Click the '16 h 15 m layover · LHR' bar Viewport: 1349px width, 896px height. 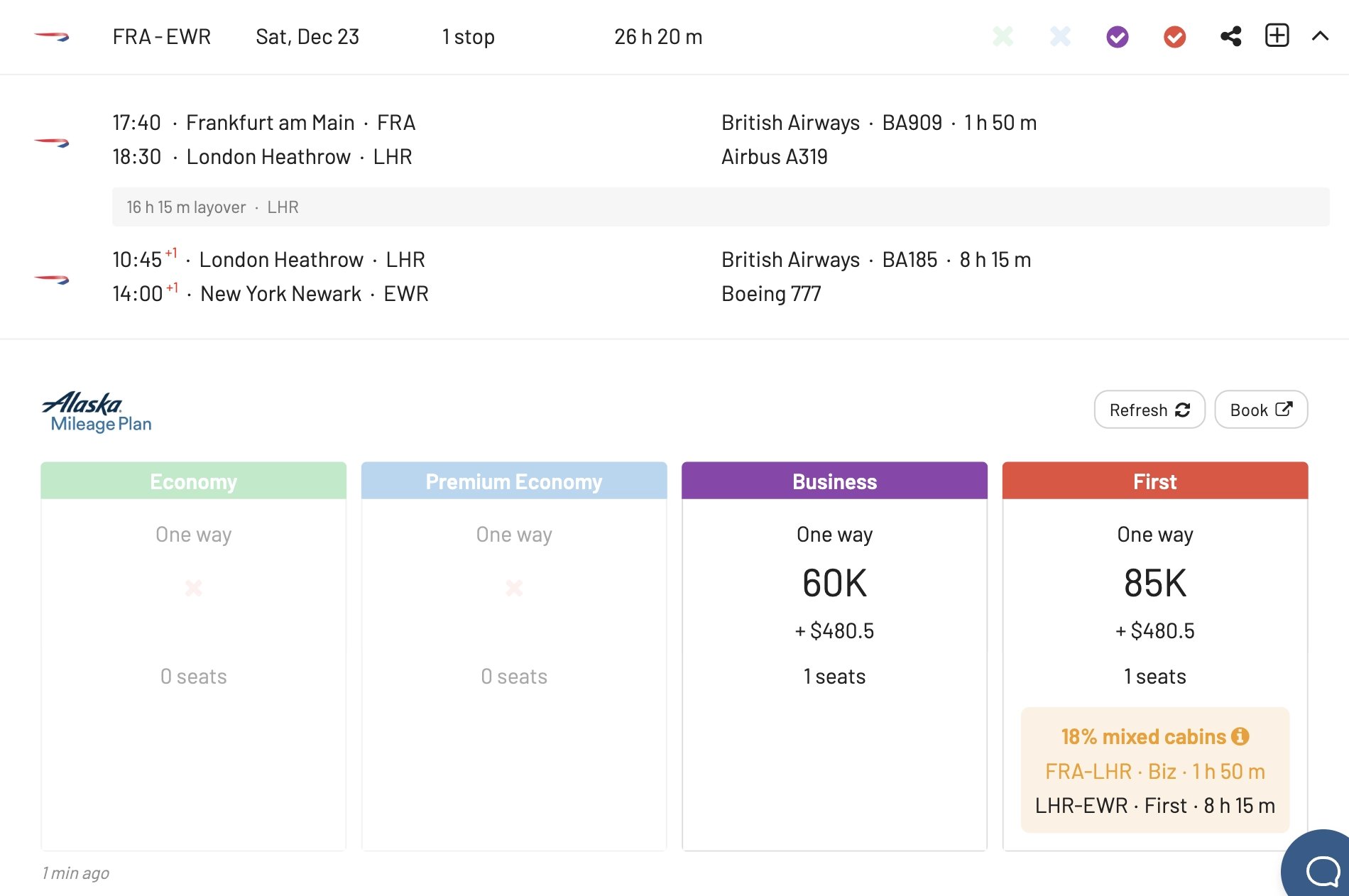(721, 207)
